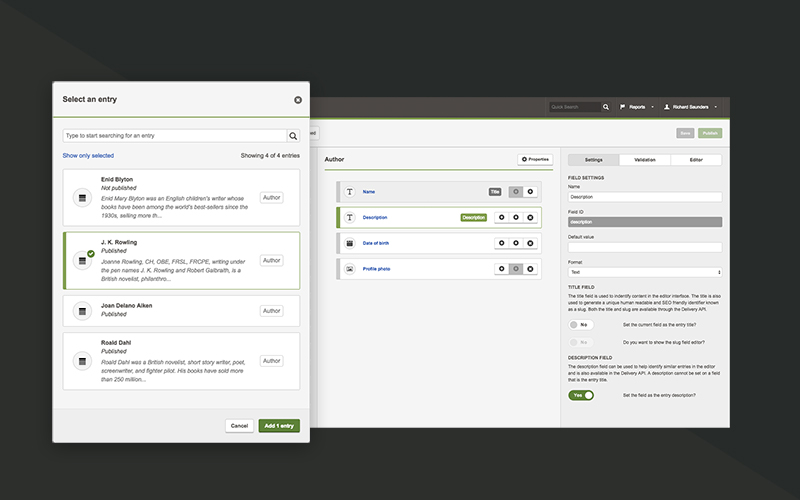Expand the Richard Saunders user menu arrow
The height and width of the screenshot is (500, 800).
click(715, 107)
